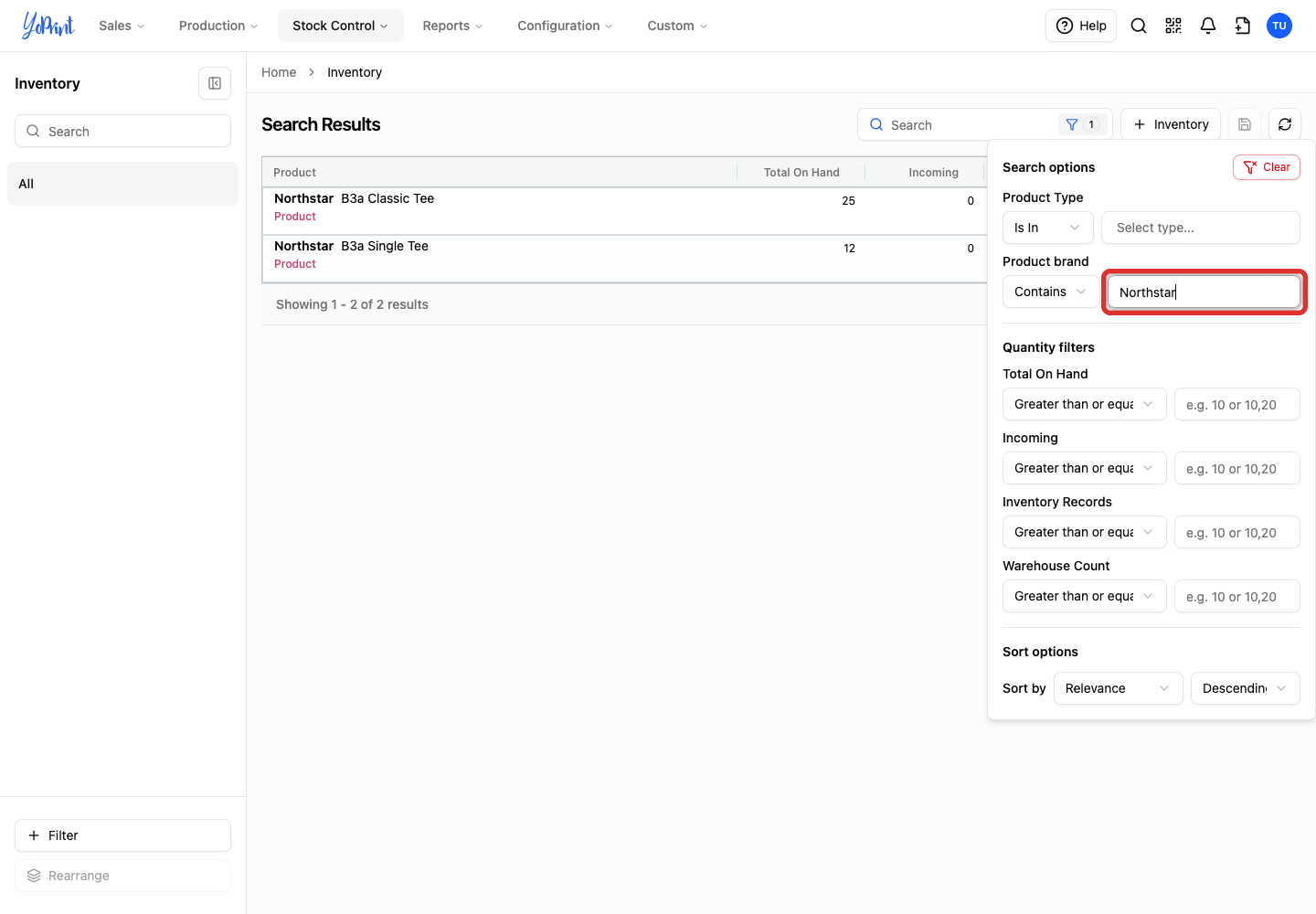Click the Add Inventory button
The width and height of the screenshot is (1316, 914).
click(x=1171, y=124)
